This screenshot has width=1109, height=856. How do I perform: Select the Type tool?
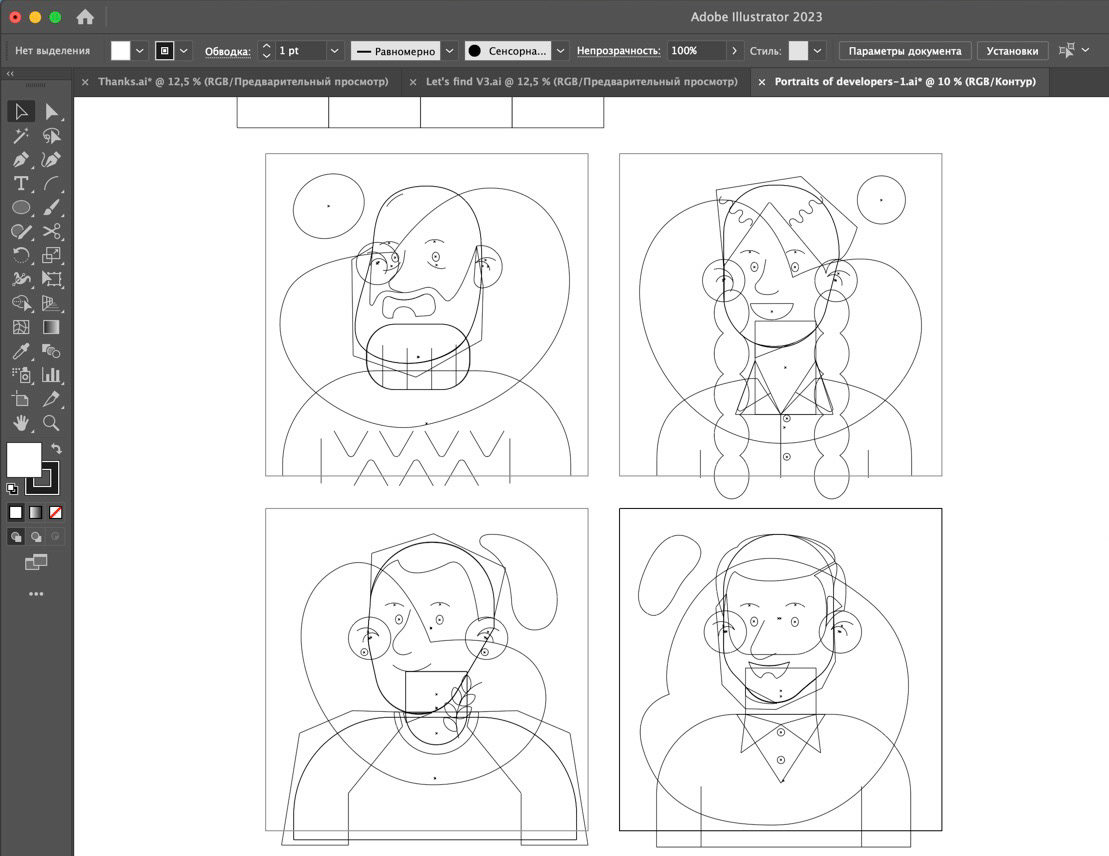pos(20,184)
